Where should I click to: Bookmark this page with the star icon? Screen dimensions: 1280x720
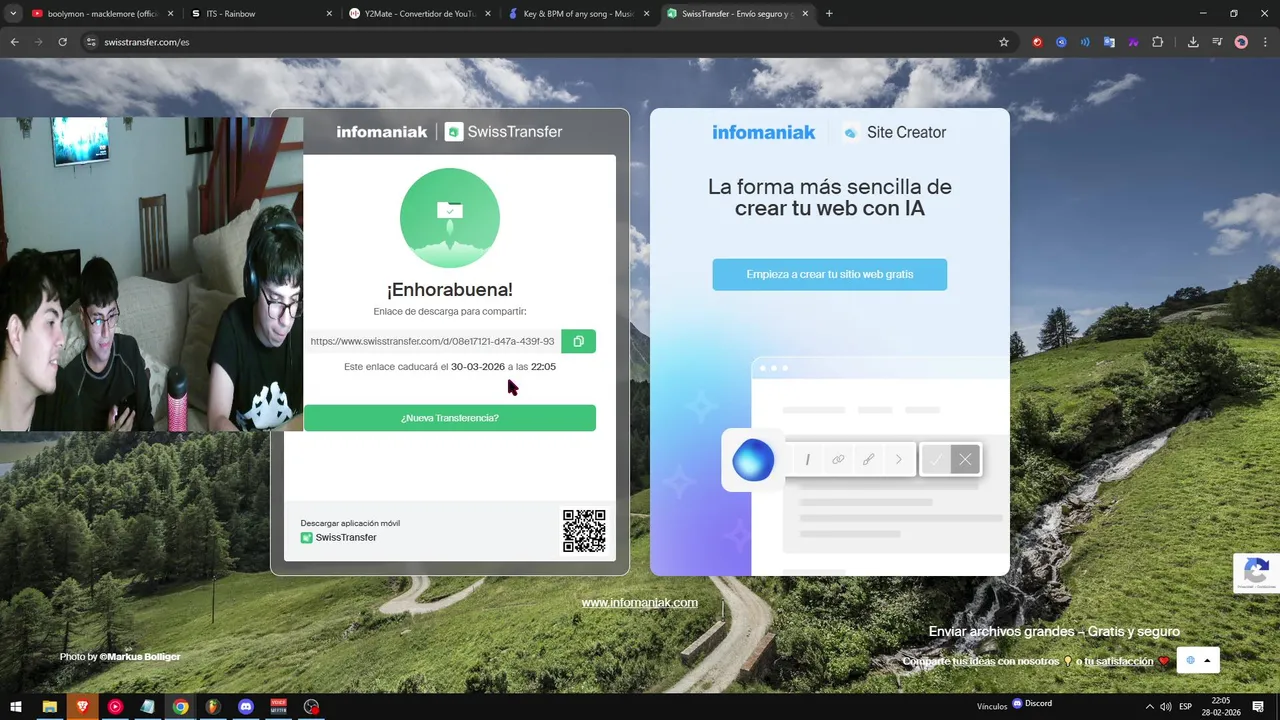(x=1004, y=42)
